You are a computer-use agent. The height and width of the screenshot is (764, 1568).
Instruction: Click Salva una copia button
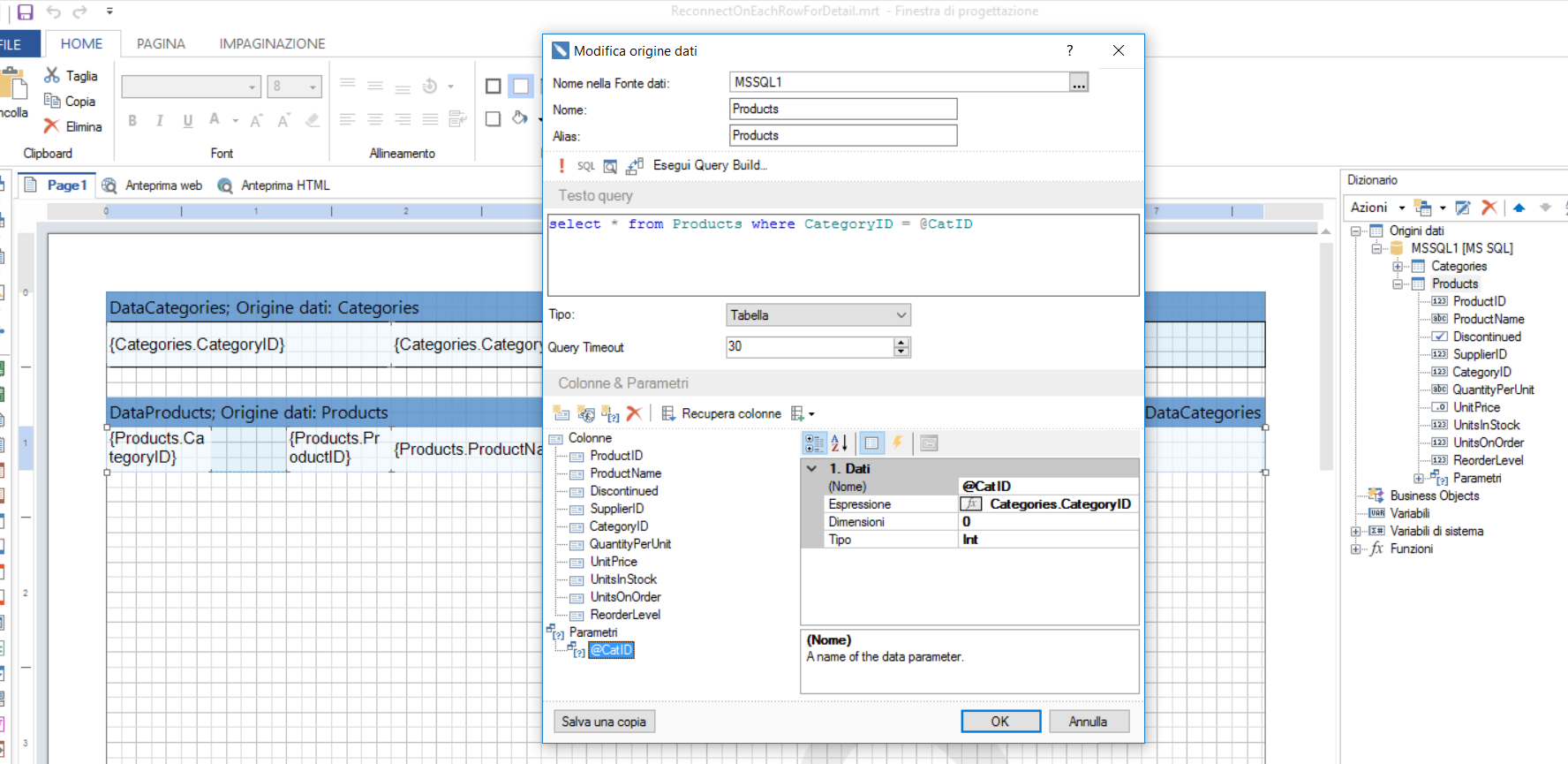(604, 722)
